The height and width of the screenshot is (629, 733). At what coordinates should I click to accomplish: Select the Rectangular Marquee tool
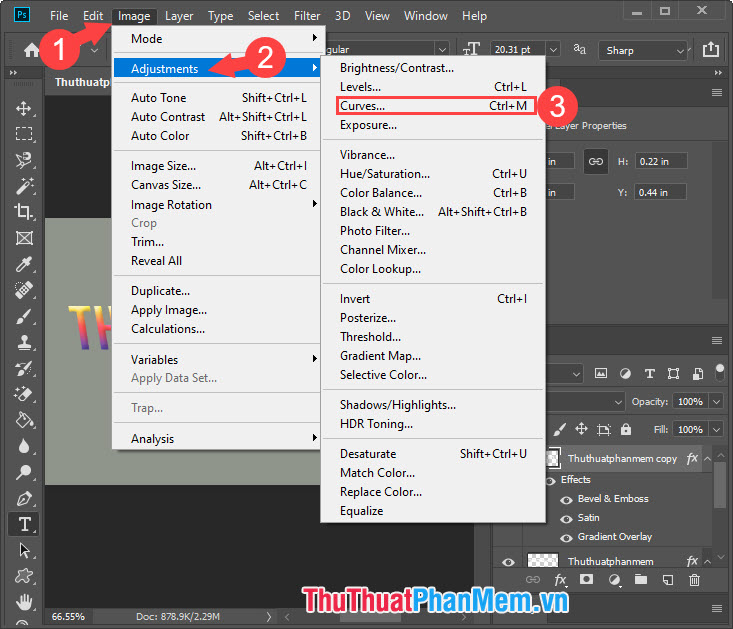click(23, 134)
